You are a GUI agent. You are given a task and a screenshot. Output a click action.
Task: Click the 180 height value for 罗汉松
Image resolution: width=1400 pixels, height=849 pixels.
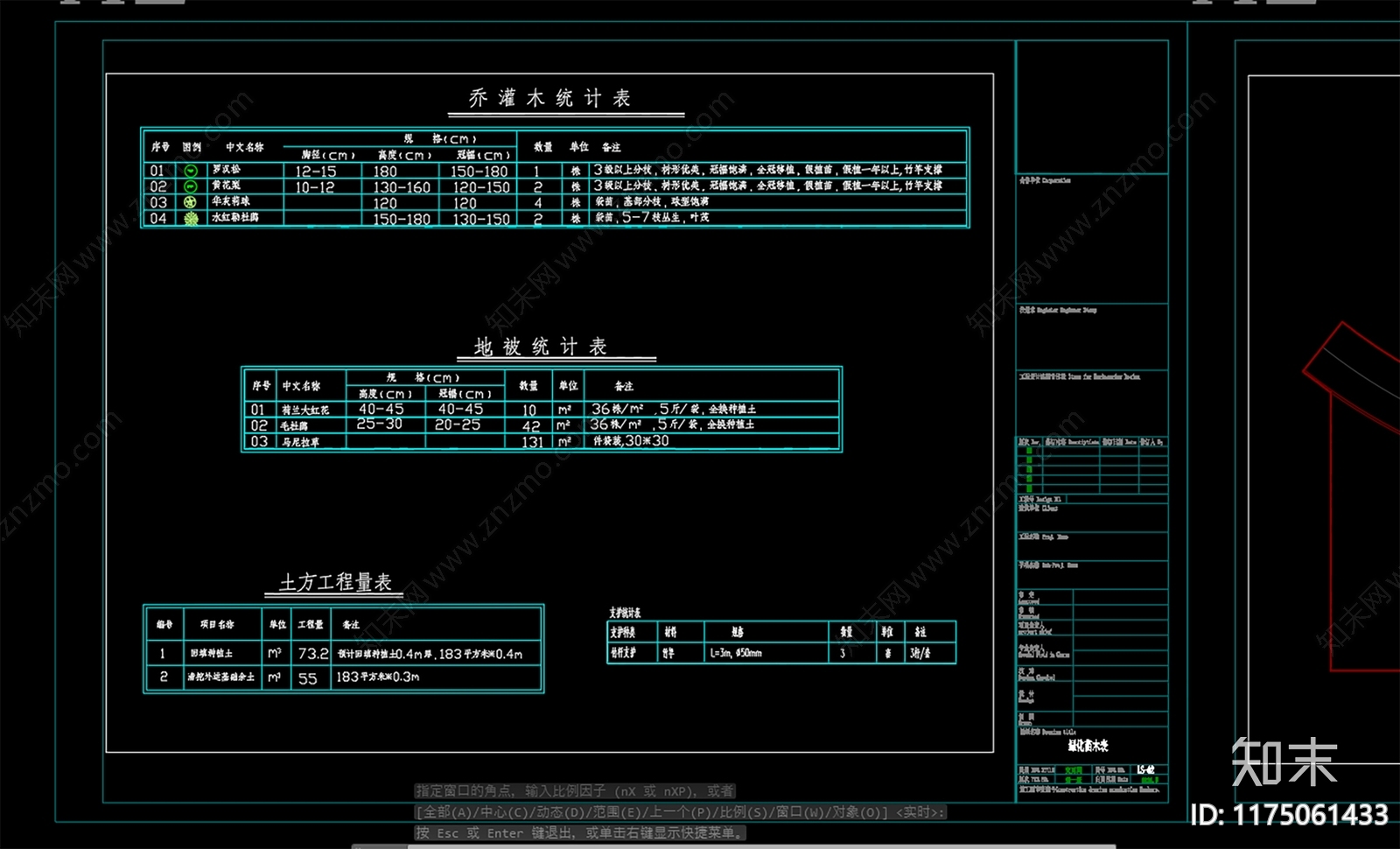[385, 172]
